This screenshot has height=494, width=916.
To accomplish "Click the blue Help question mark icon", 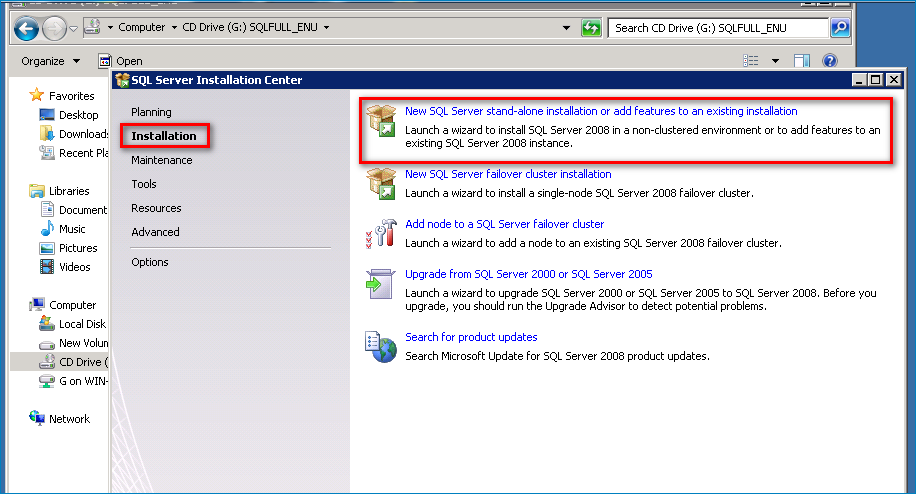I will (830, 61).
